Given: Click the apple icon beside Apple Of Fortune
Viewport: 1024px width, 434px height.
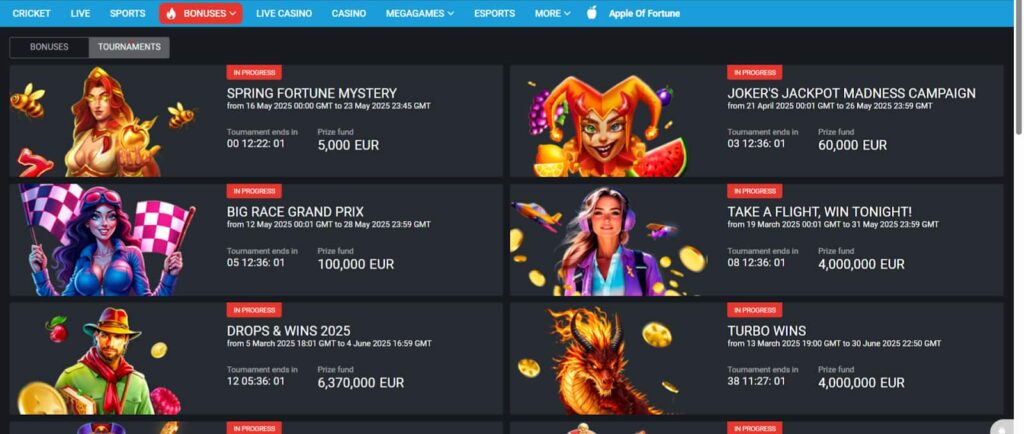Looking at the screenshot, I should click(x=592, y=12).
